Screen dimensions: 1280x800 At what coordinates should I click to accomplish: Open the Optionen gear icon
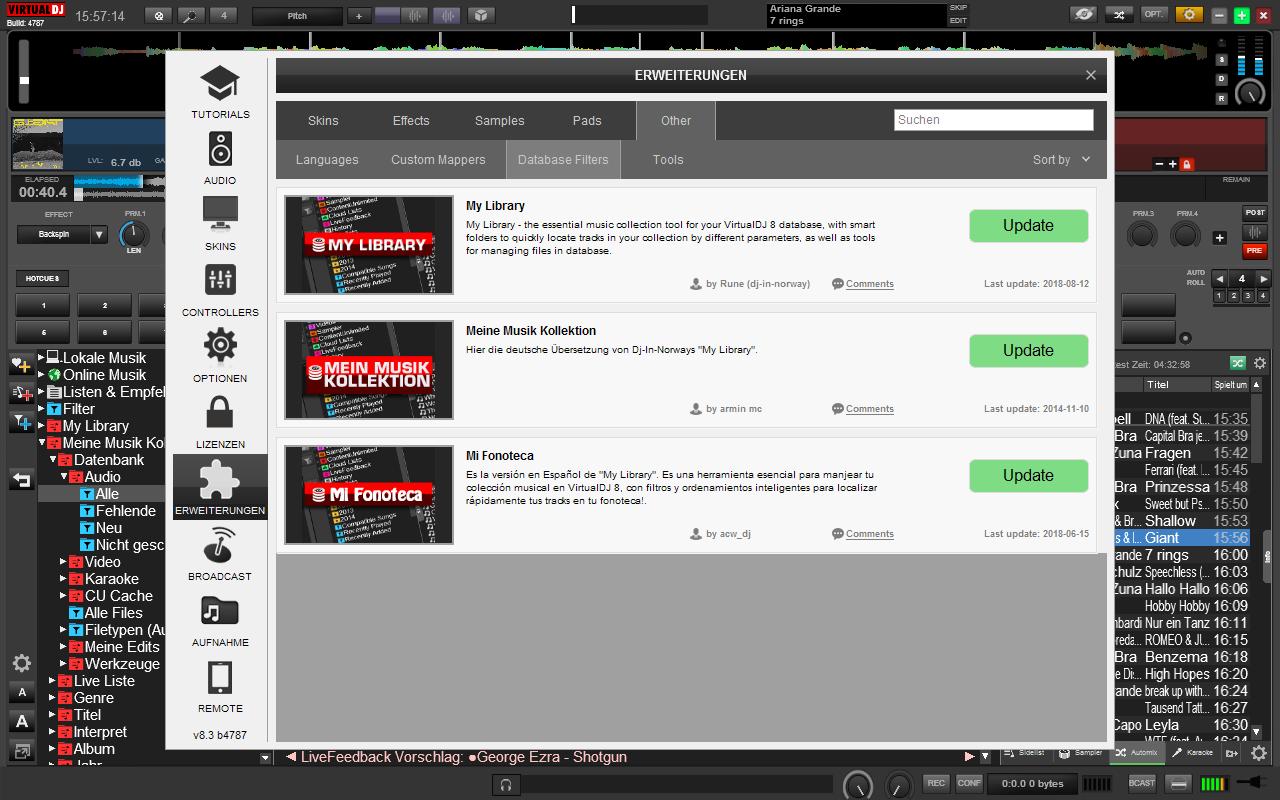click(220, 346)
